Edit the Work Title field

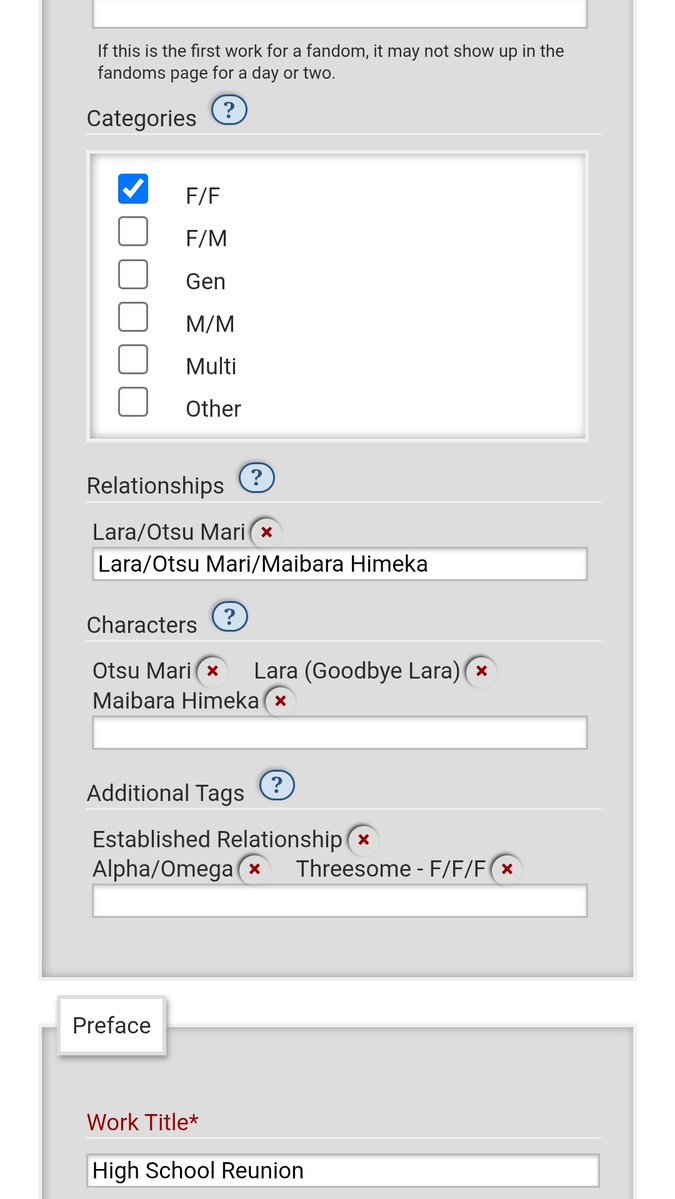coord(342,1171)
